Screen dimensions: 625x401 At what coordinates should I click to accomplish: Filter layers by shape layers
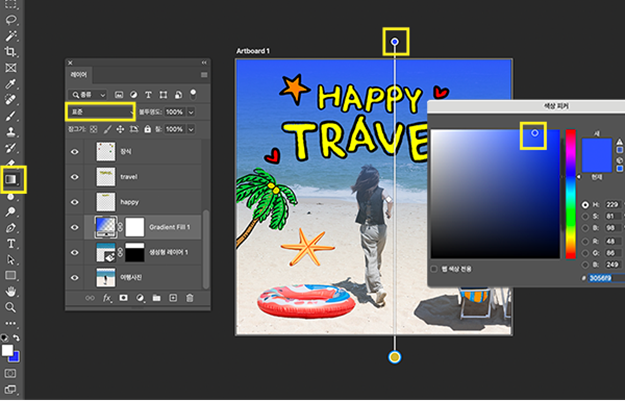(163, 95)
